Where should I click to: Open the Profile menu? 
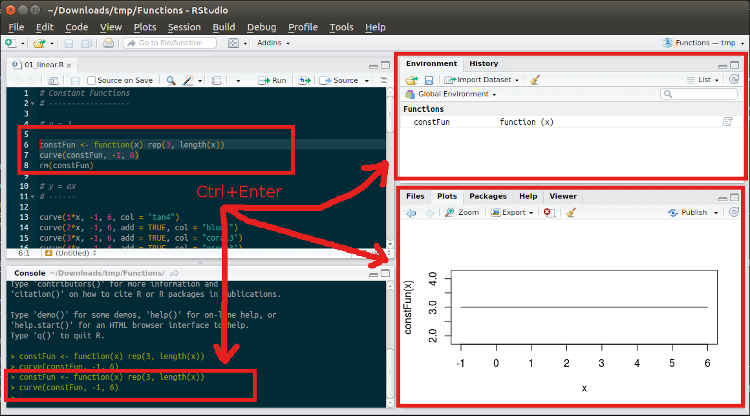pyautogui.click(x=303, y=27)
